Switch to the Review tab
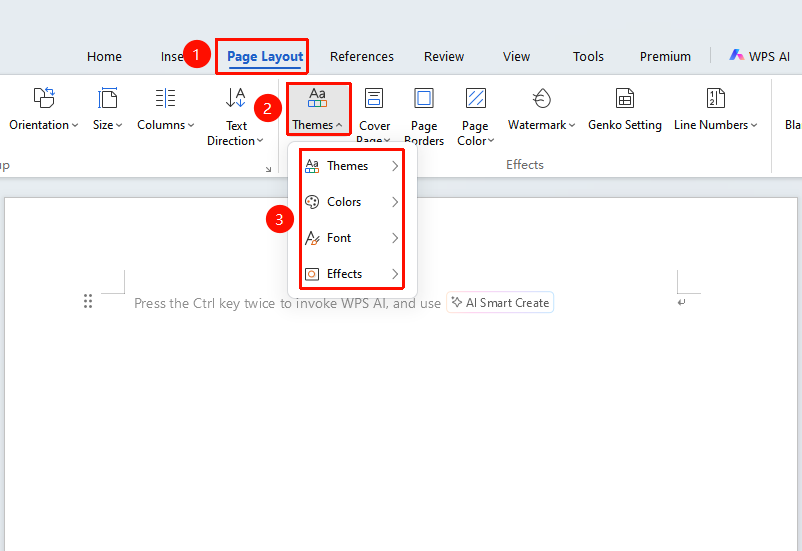 tap(444, 56)
